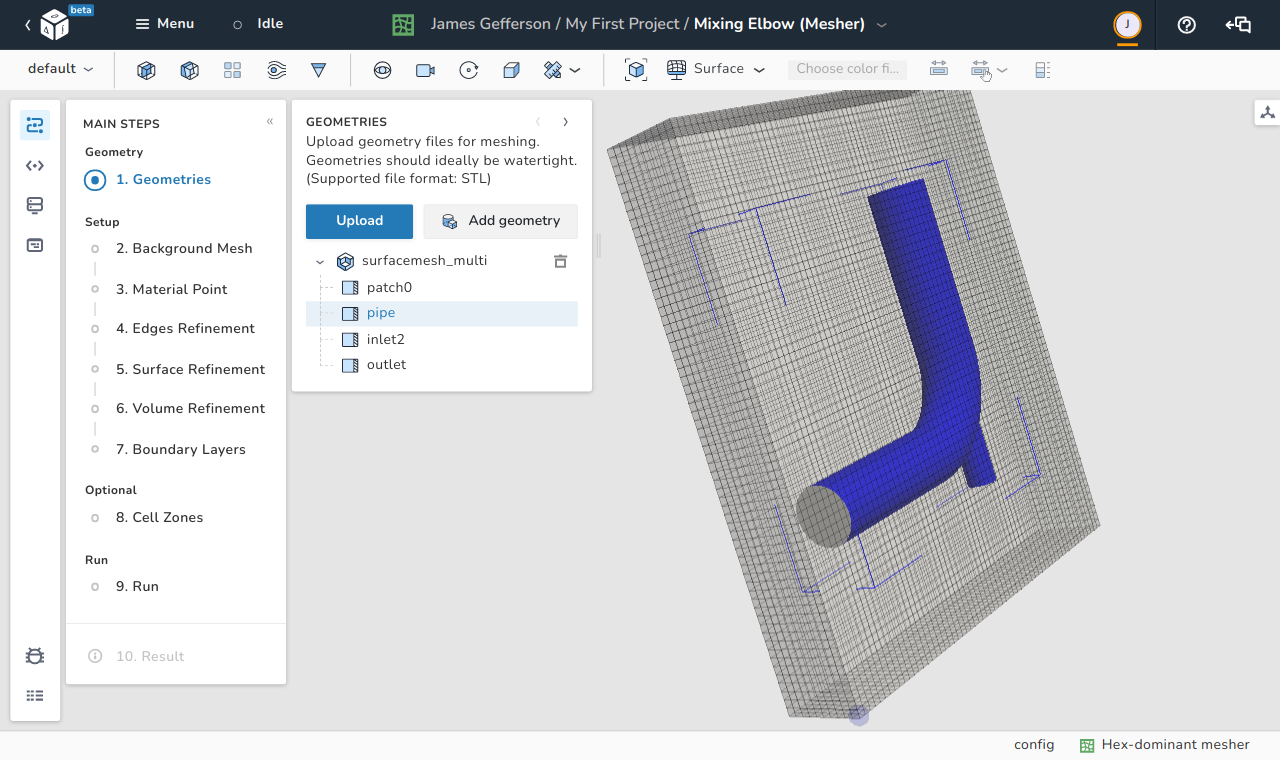Click the camera icon in the toolbar
This screenshot has height=760, width=1280.
click(x=425, y=70)
